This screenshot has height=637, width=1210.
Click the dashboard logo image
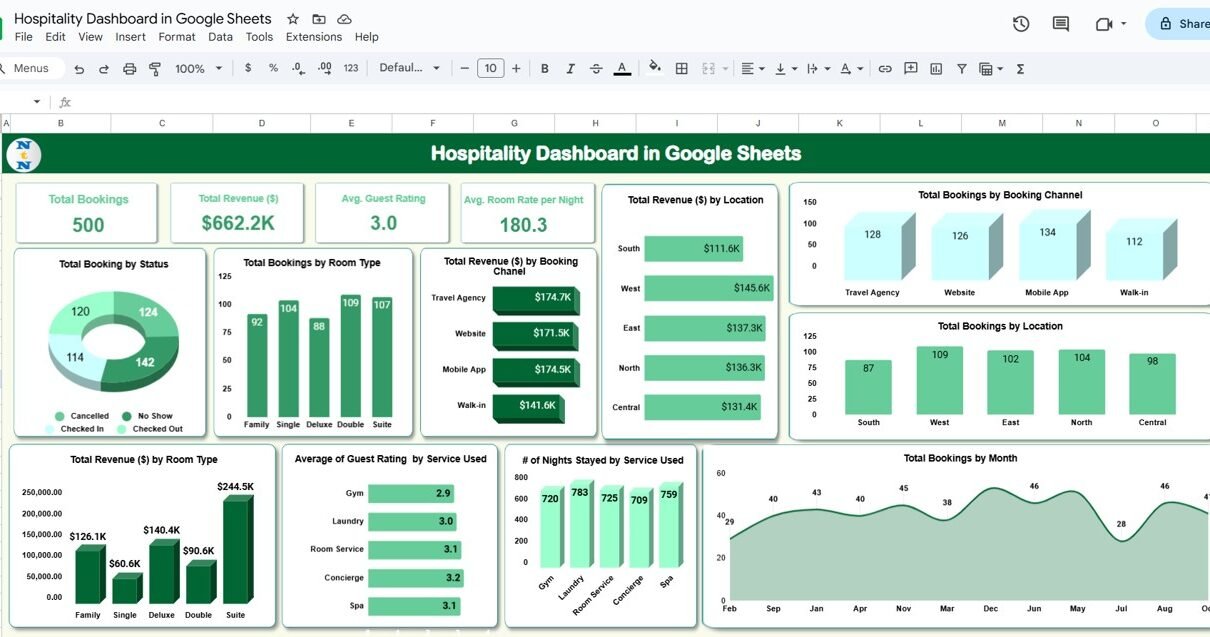coord(24,155)
